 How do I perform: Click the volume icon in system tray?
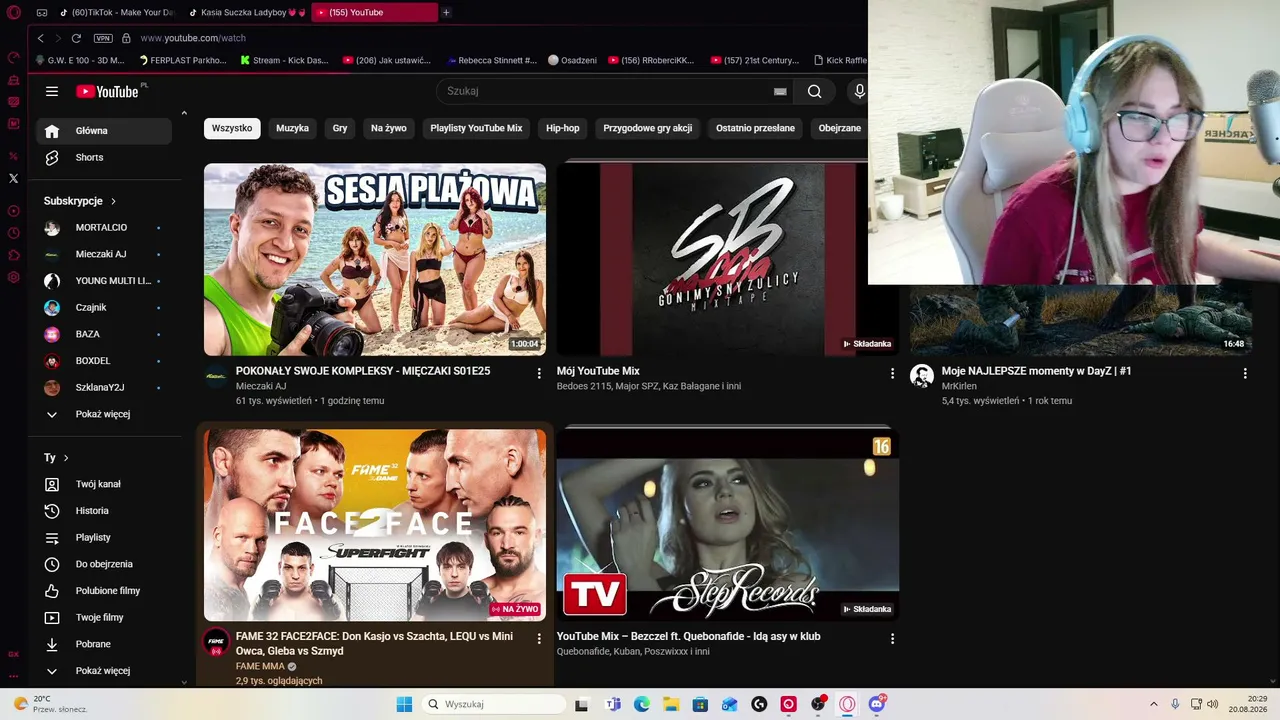[1213, 704]
